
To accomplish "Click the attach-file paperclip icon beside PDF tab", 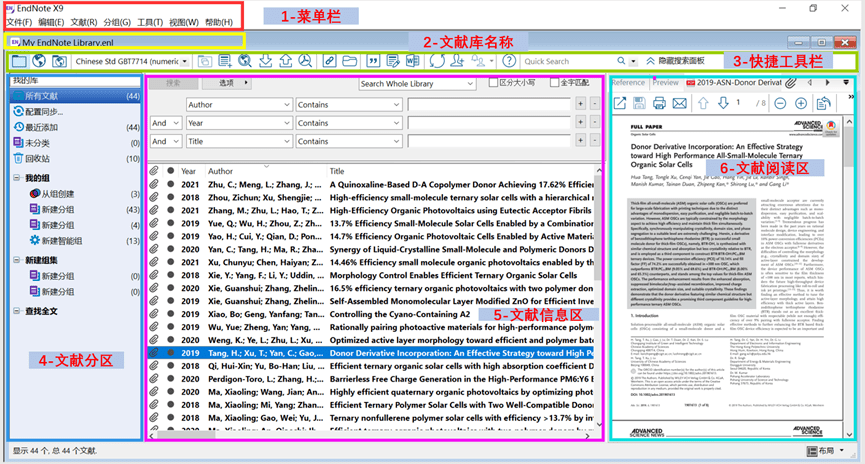I will (x=791, y=83).
